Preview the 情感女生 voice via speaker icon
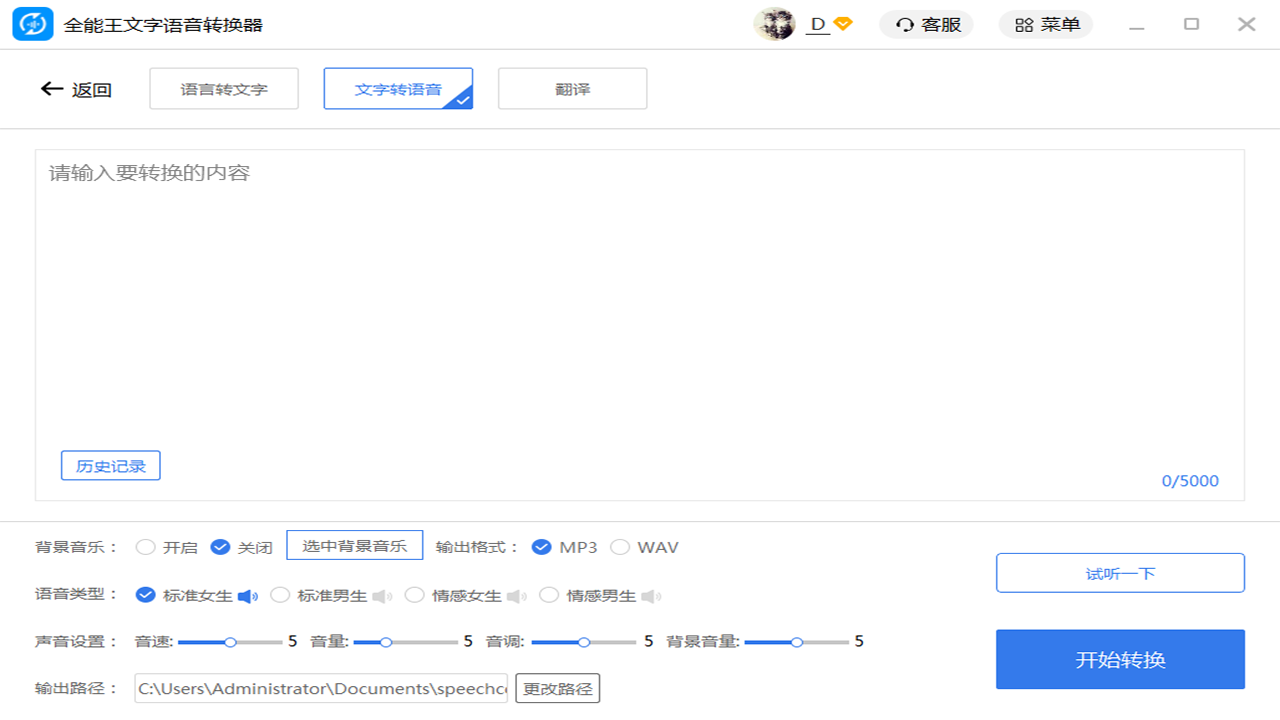This screenshot has height=720, width=1280. [x=517, y=595]
